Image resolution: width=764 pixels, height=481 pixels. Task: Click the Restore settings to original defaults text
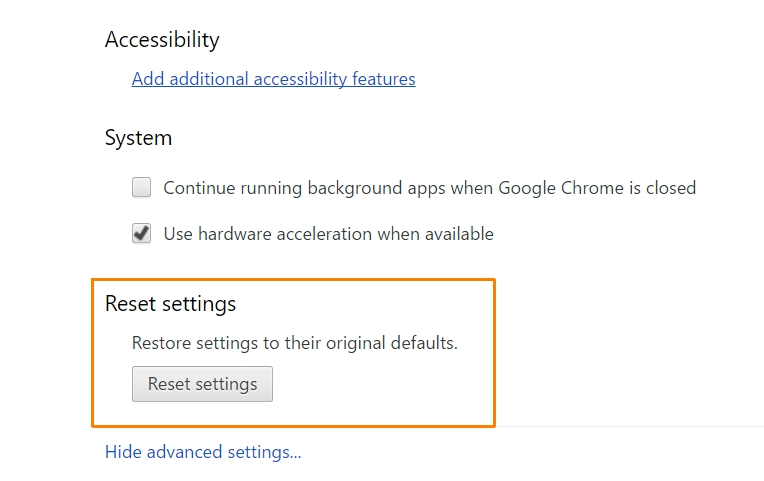[x=294, y=343]
